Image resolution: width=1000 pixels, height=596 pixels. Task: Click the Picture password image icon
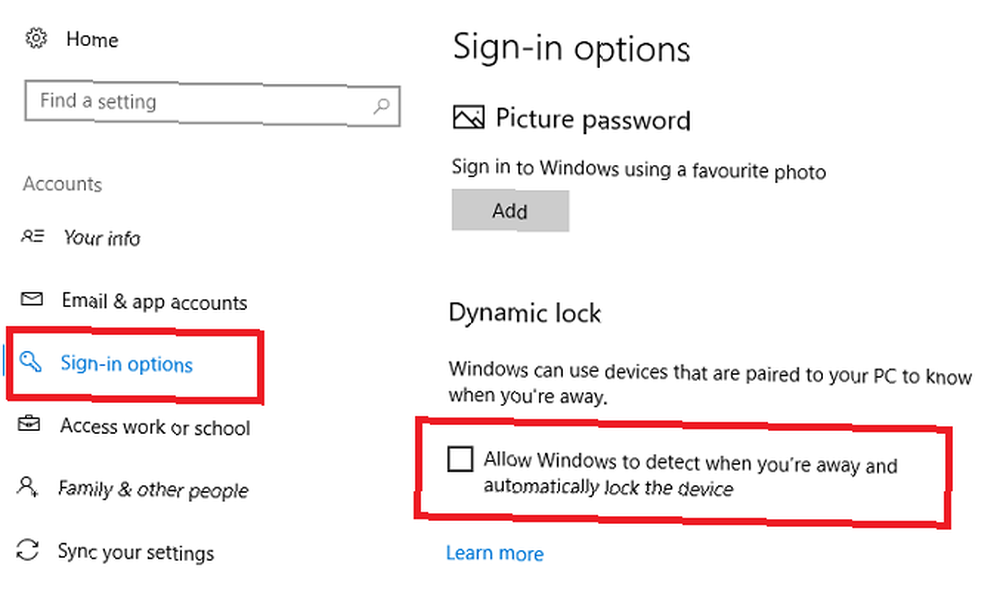(x=468, y=117)
